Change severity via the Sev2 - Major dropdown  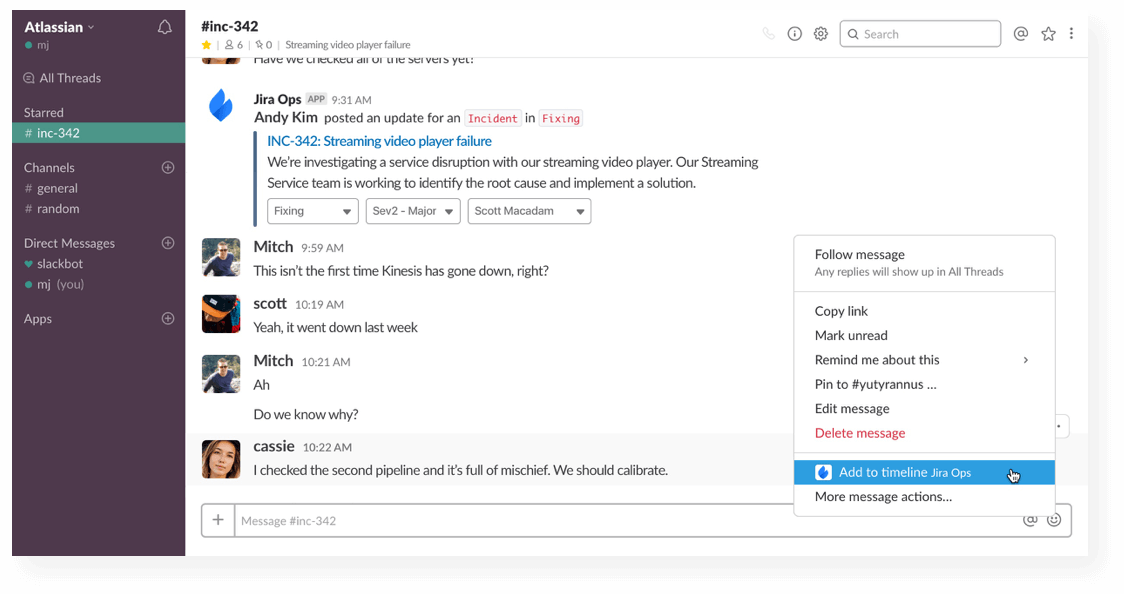(413, 211)
